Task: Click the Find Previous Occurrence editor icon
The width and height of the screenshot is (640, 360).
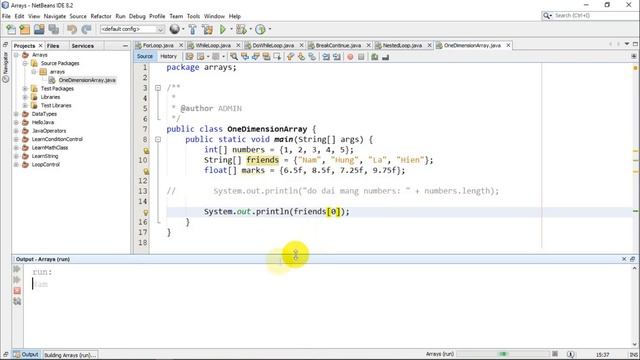Action: [245, 57]
